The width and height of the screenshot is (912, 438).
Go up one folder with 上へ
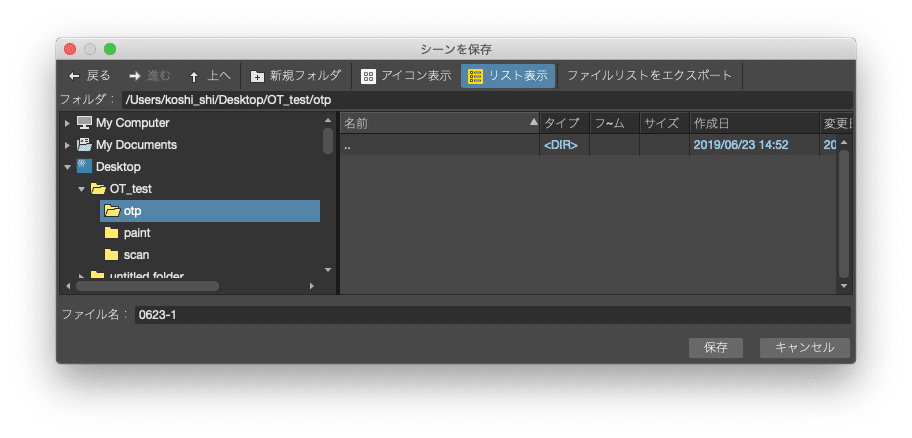pyautogui.click(x=209, y=76)
